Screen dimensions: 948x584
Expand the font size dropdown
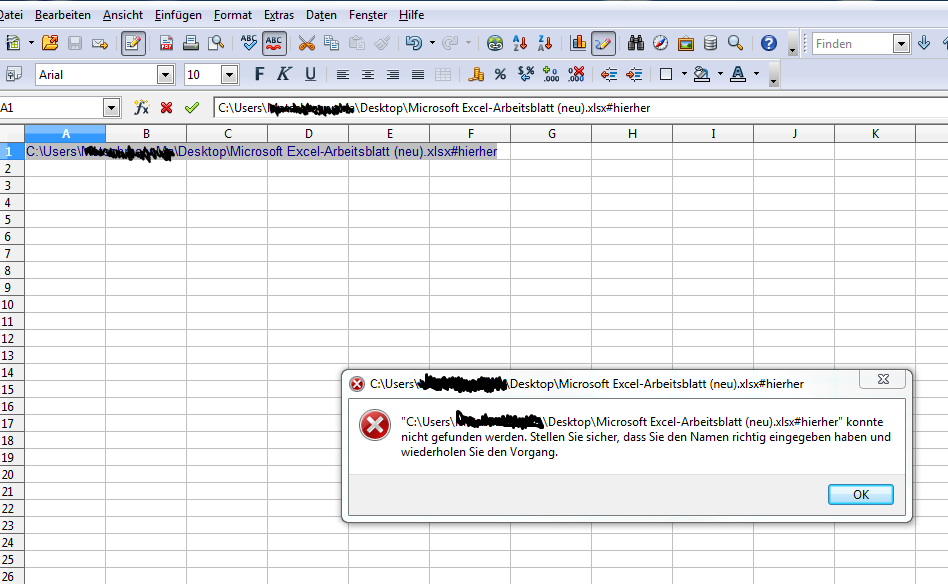[x=229, y=75]
